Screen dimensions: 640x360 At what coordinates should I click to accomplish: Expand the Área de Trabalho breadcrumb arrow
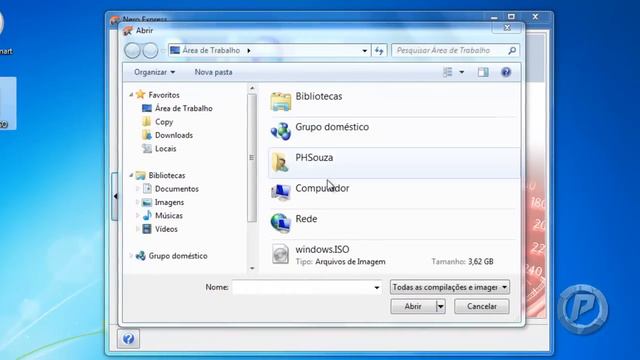click(249, 51)
